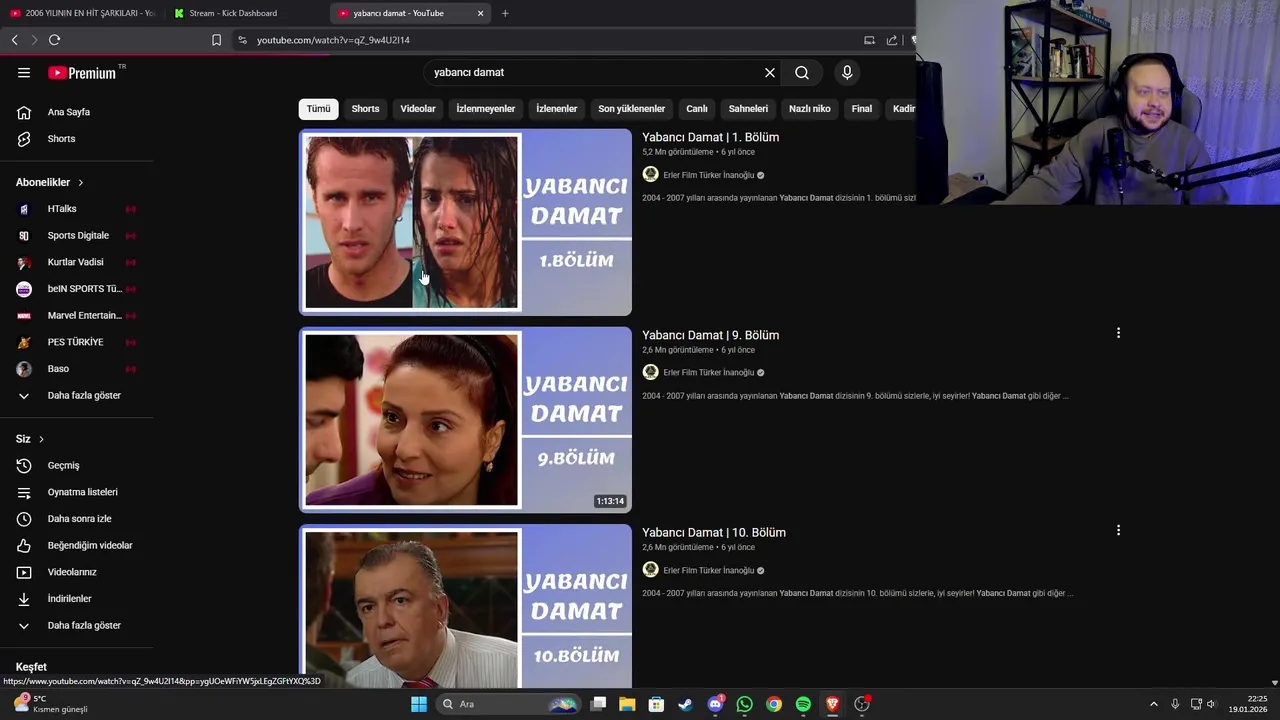Select the Shorts filter chip
This screenshot has height=720, width=1280.
[x=365, y=109]
